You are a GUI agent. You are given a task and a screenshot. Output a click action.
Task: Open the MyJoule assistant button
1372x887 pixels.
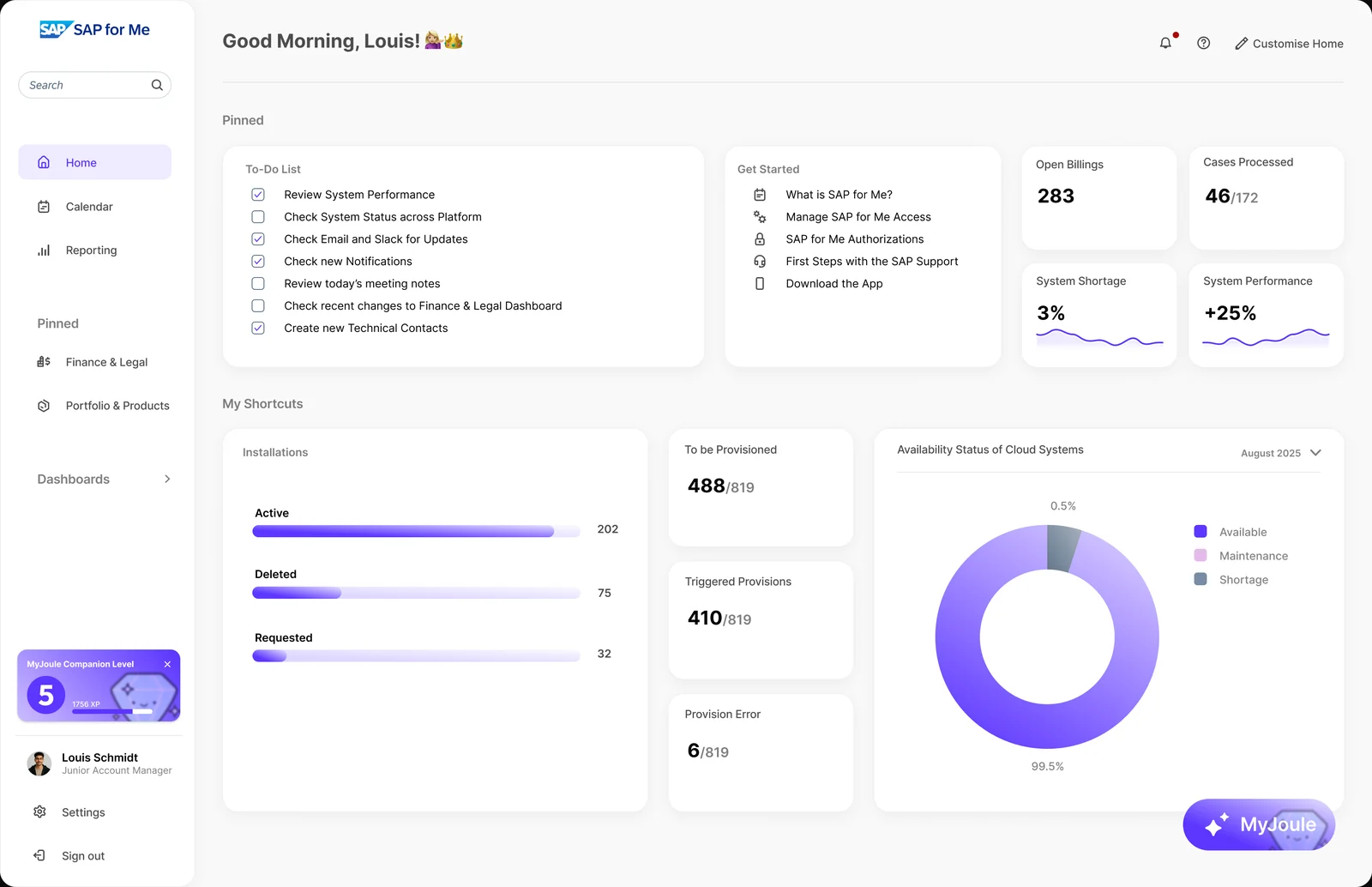tap(1259, 824)
